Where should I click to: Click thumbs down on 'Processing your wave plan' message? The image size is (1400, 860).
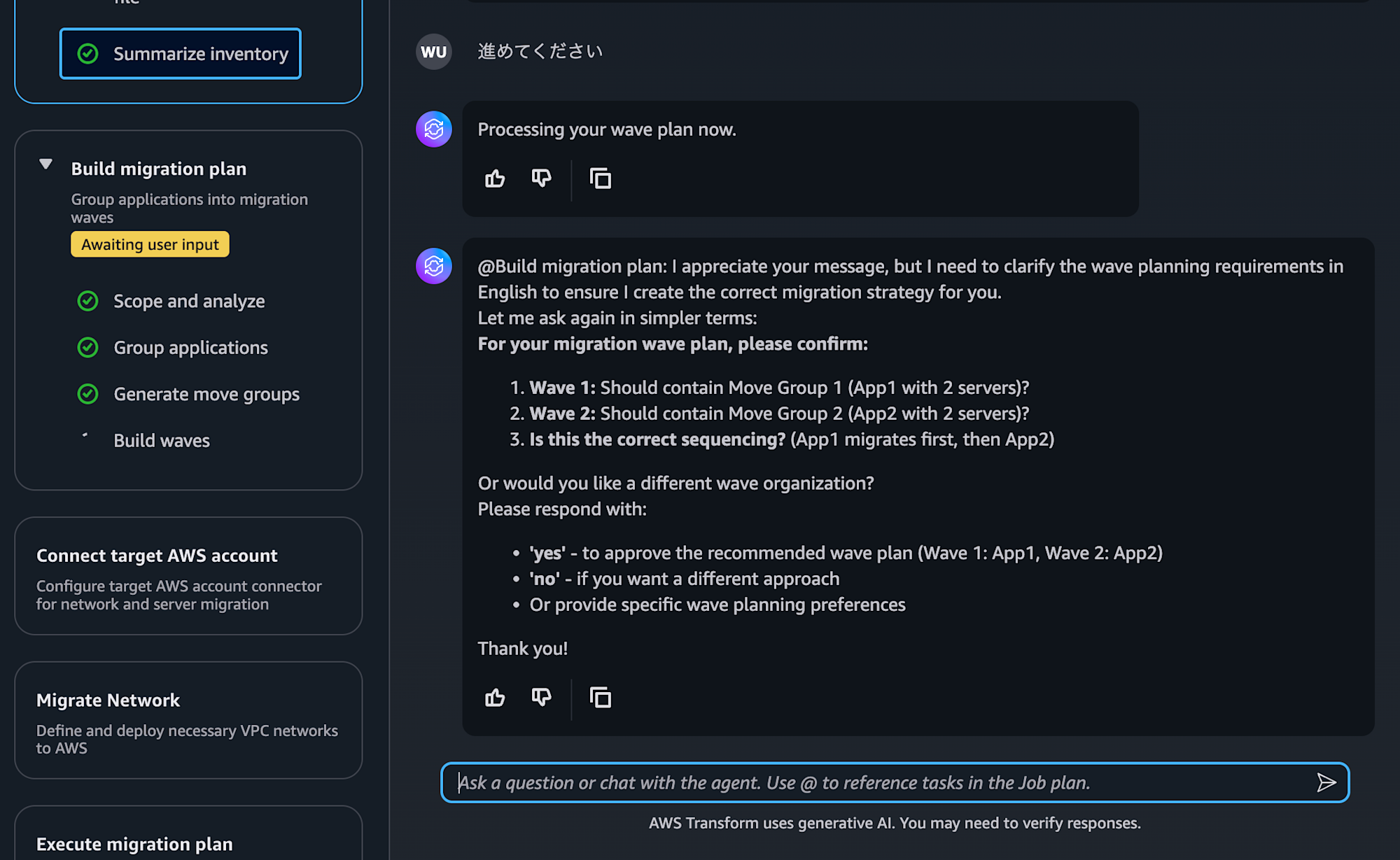click(x=541, y=179)
